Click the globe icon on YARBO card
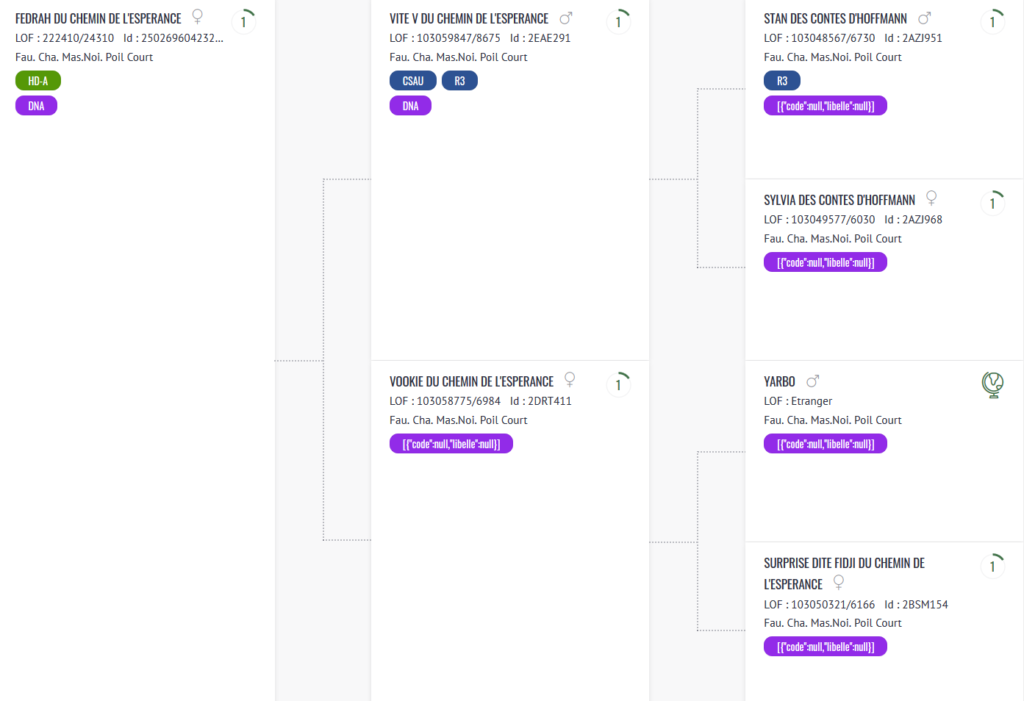The width and height of the screenshot is (1024, 701). tap(993, 385)
